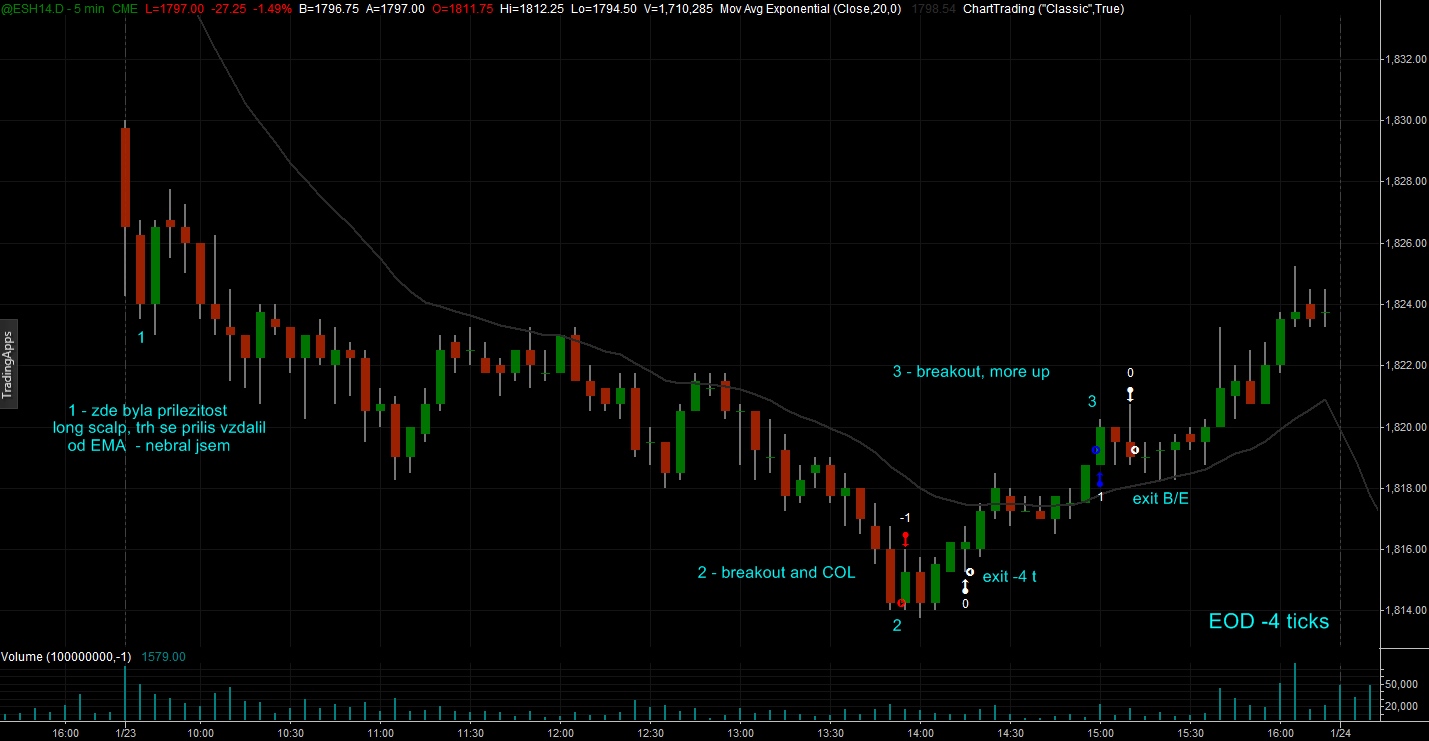Click the "O=1811.75" open value

pos(462,8)
